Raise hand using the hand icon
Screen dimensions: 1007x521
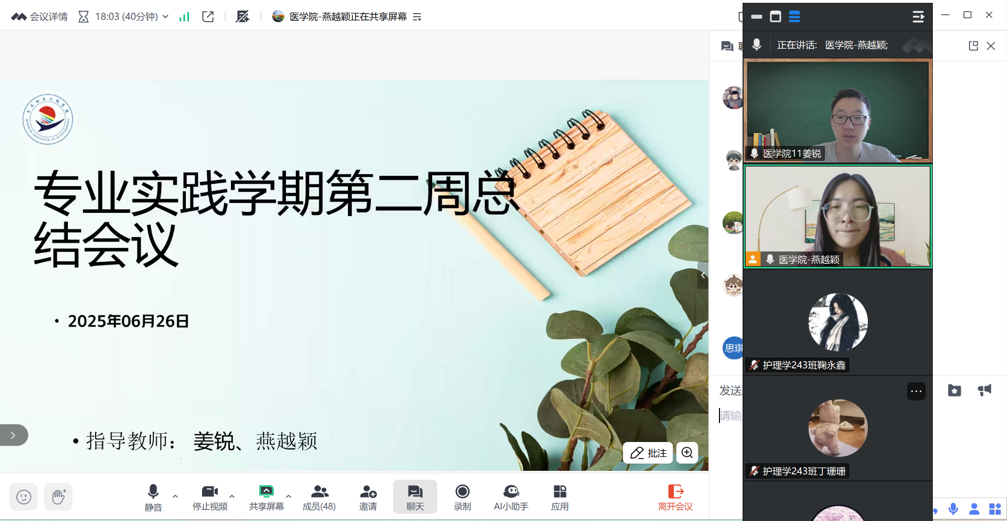tap(58, 497)
